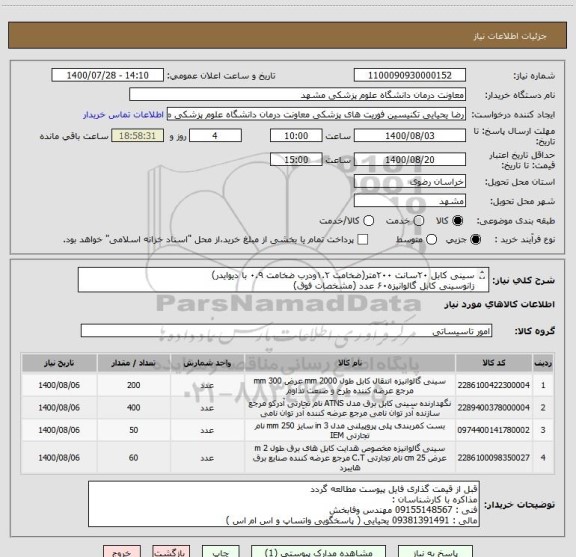
Task: Click the واحد شمارش column header
Action: [207, 363]
